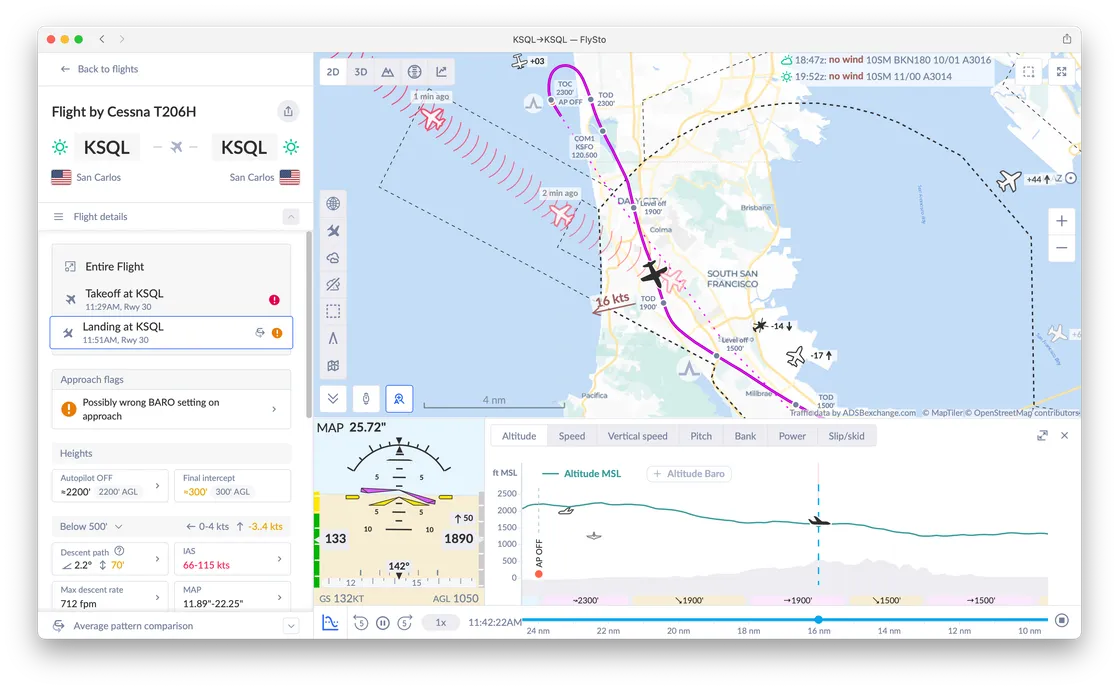Switch map to 3D view

coord(361,72)
